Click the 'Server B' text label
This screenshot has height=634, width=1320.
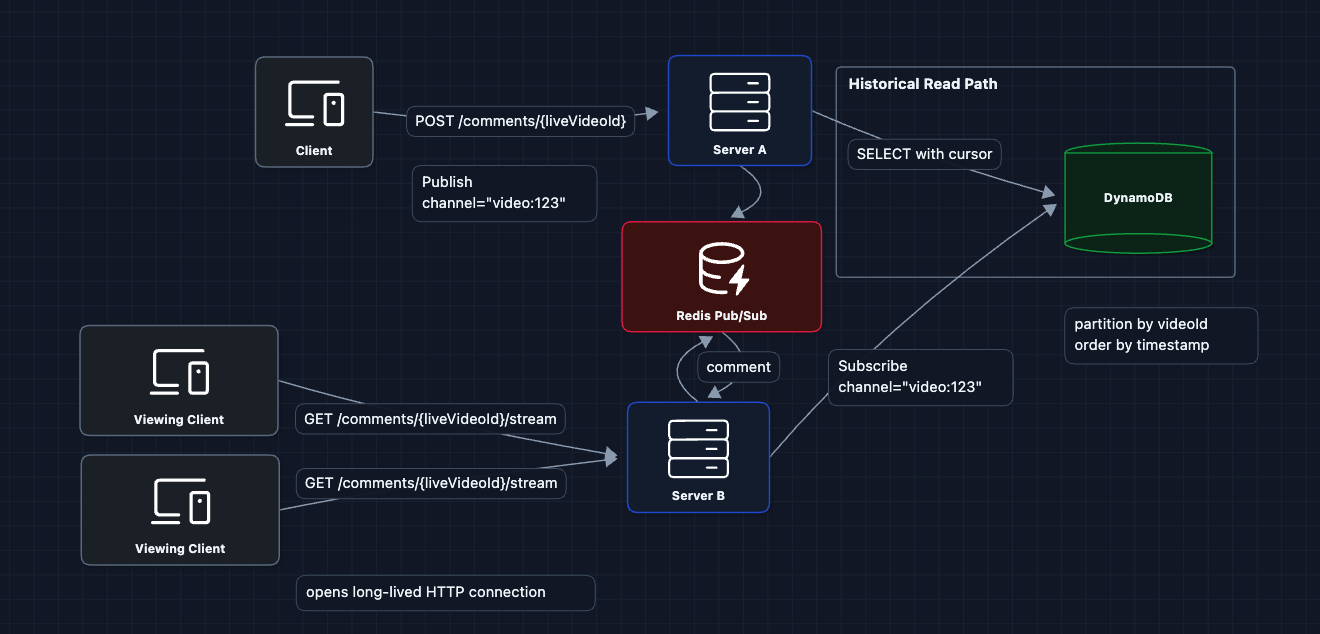tap(698, 496)
